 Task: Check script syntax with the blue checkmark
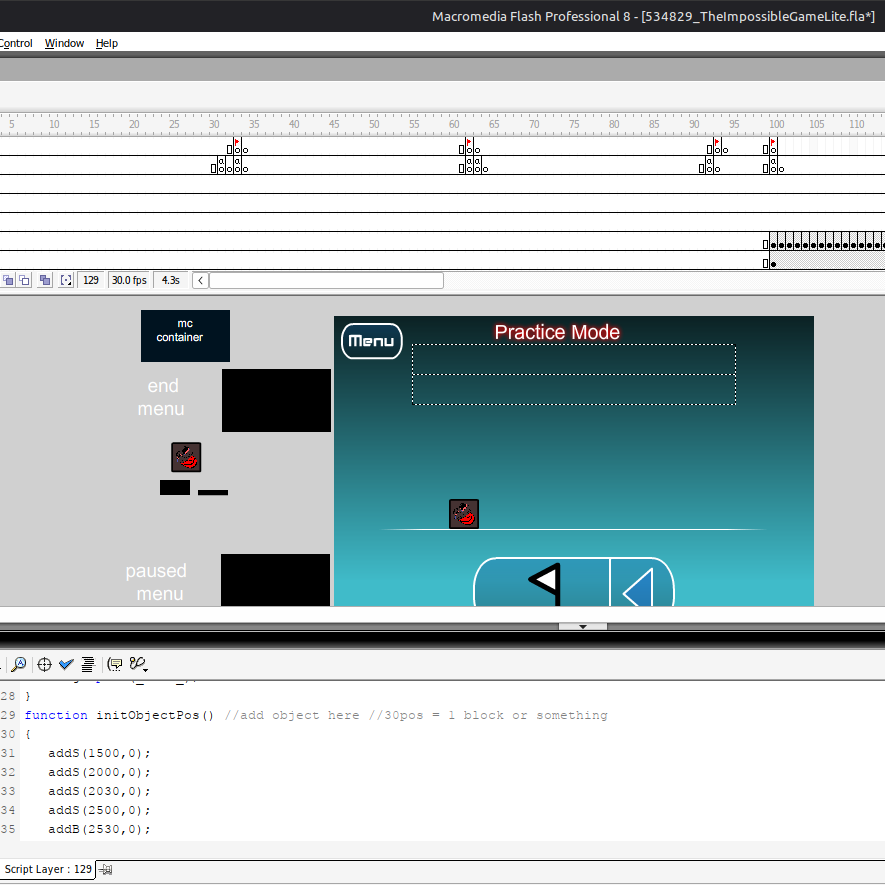[x=66, y=664]
